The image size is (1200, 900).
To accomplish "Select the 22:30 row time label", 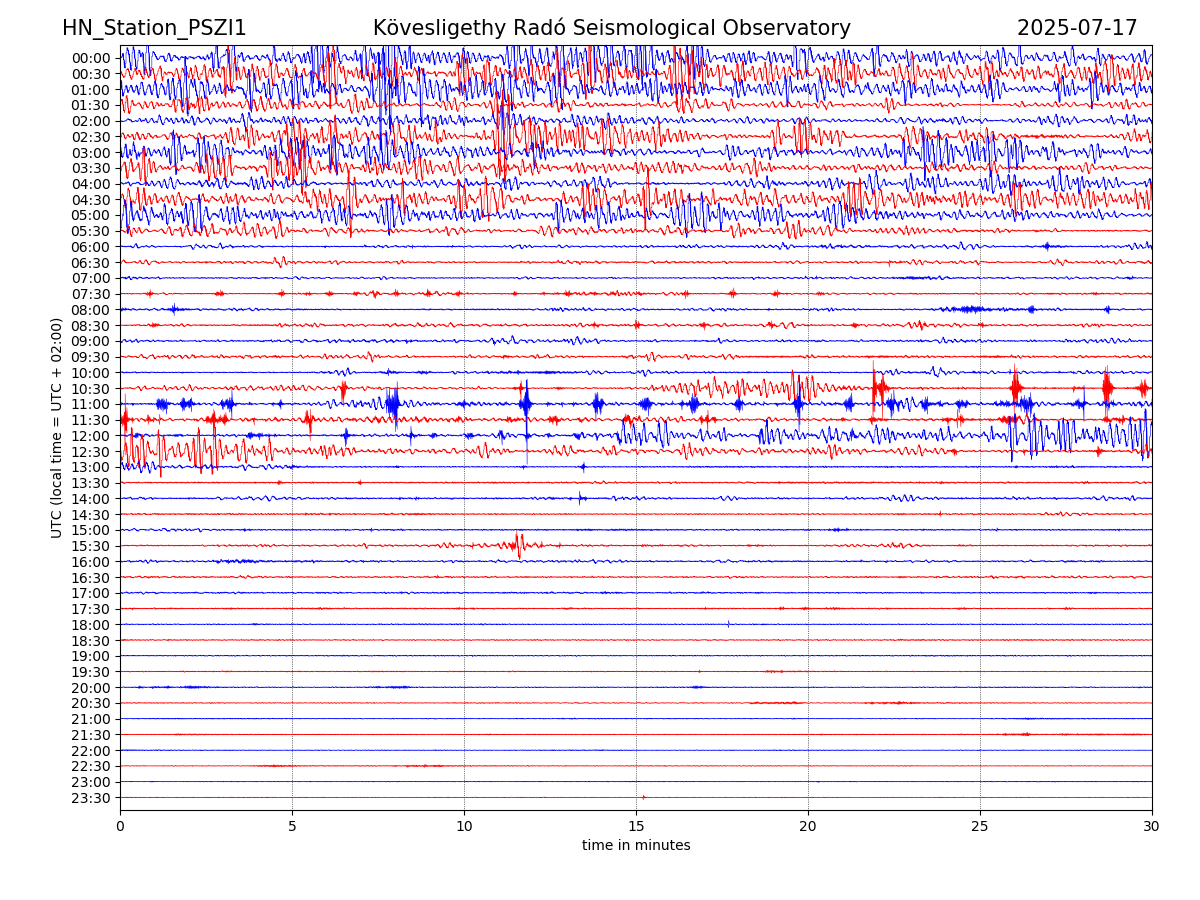I will click(91, 767).
